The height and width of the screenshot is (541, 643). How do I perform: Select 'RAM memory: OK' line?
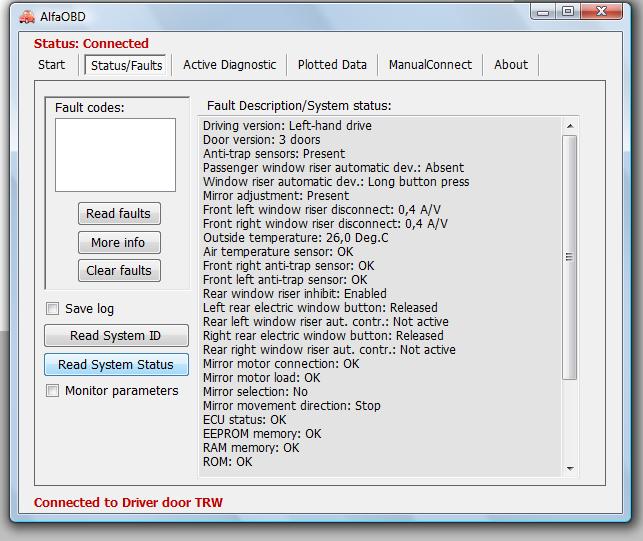[x=251, y=447]
